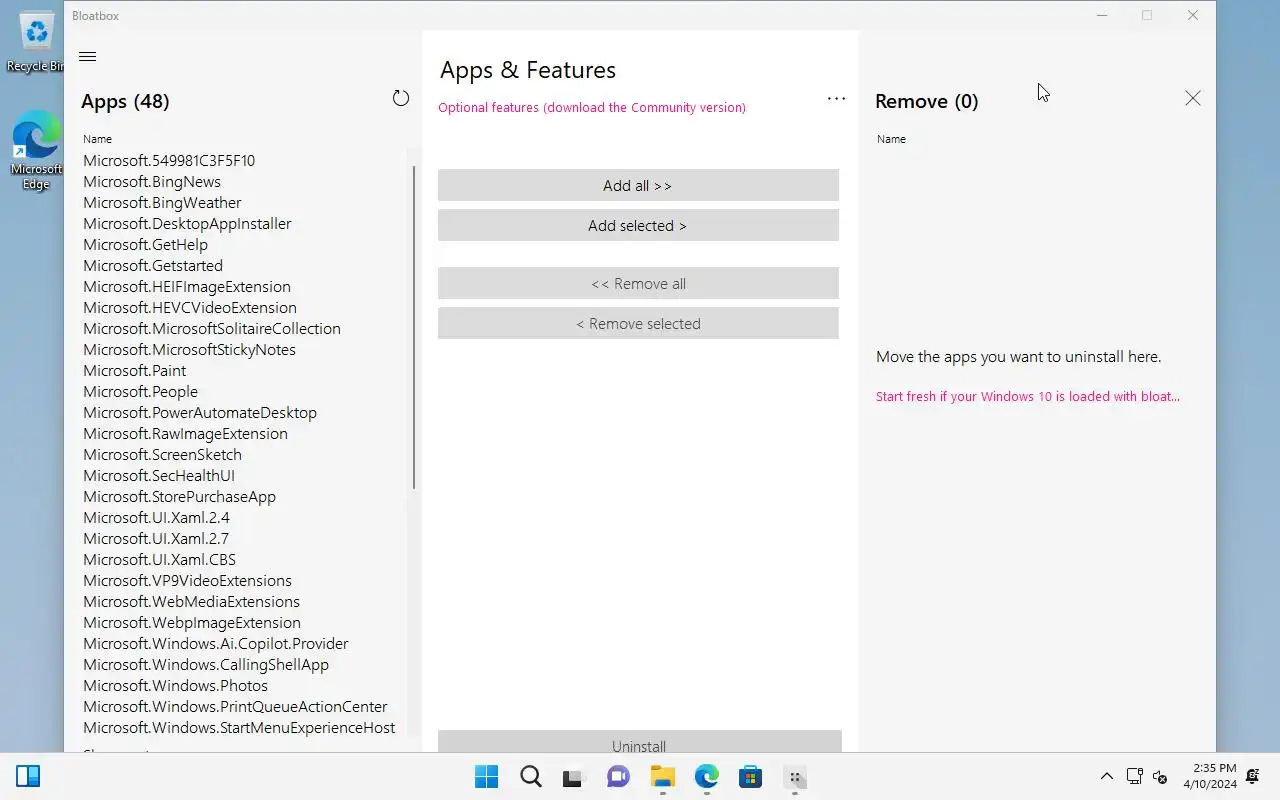Click the Uninstall button
The width and height of the screenshot is (1280, 800).
pyautogui.click(x=639, y=742)
